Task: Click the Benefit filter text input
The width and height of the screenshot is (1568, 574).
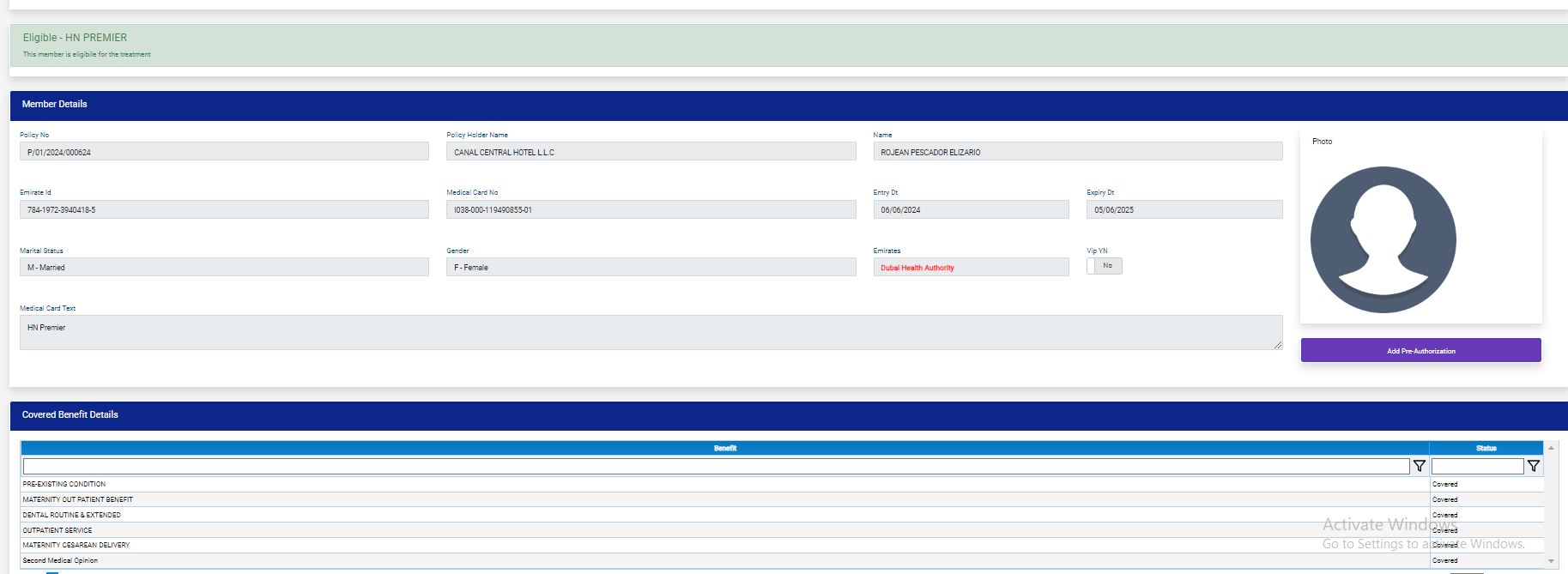Action: [716, 466]
